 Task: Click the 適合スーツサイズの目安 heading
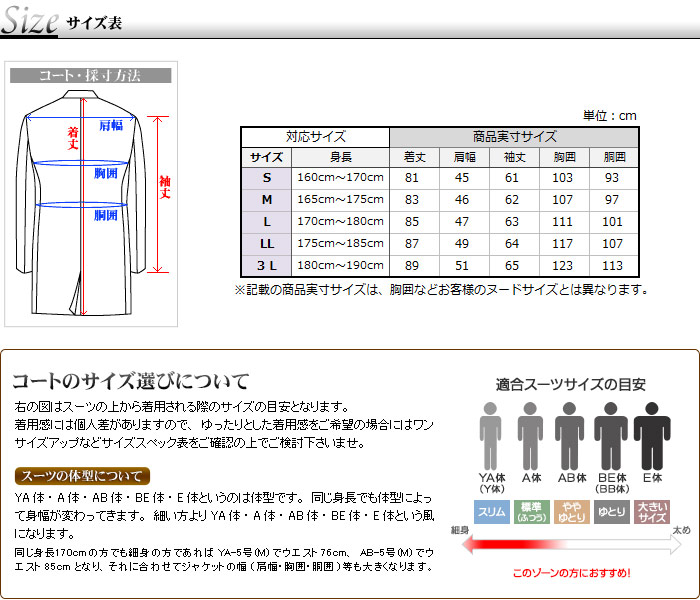pos(571,384)
